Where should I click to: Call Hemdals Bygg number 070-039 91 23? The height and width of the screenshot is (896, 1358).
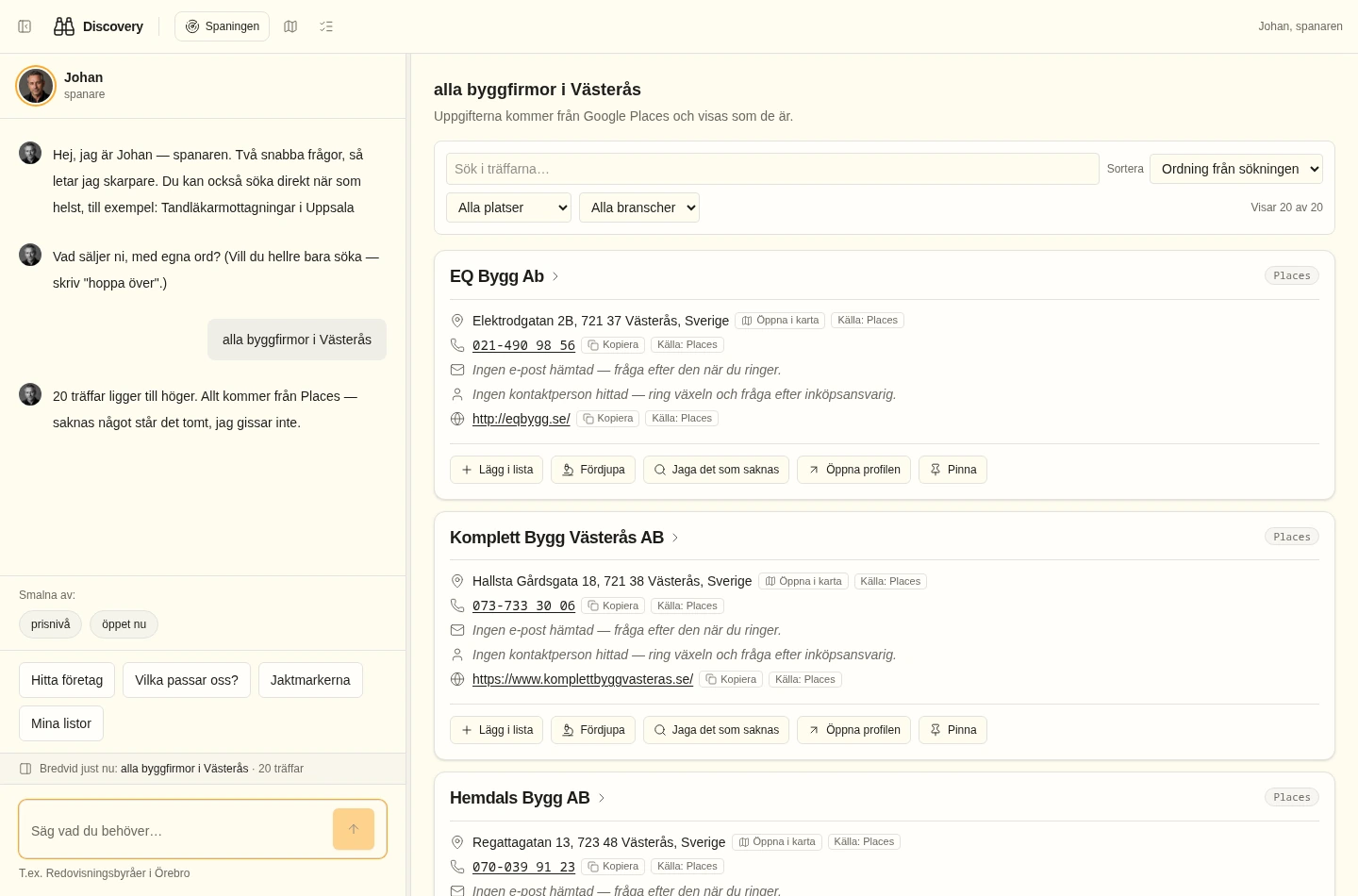523,867
